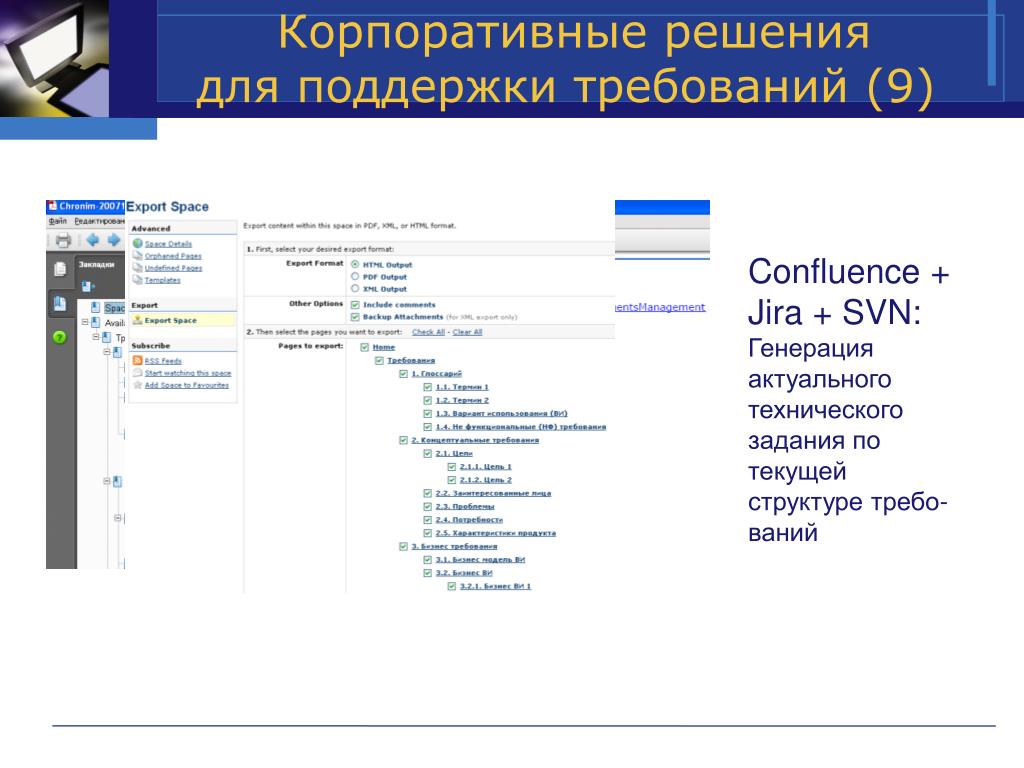Click the icon beside Start watching this space
This screenshot has width=1024, height=768.
(x=138, y=373)
